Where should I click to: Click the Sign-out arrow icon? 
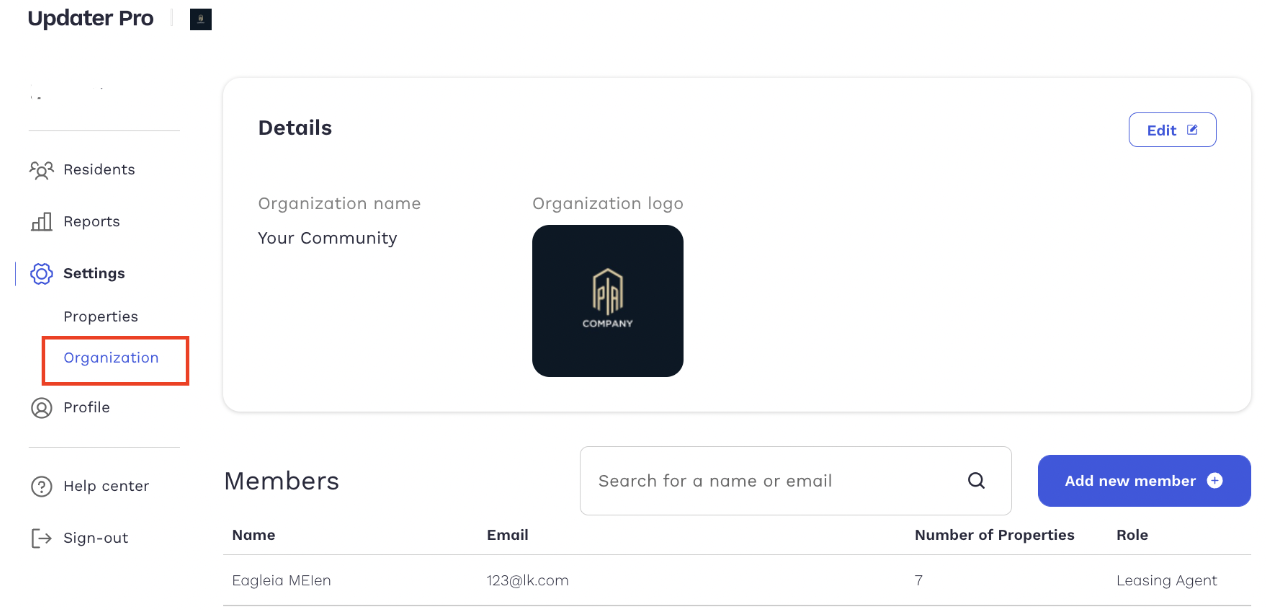tap(41, 538)
